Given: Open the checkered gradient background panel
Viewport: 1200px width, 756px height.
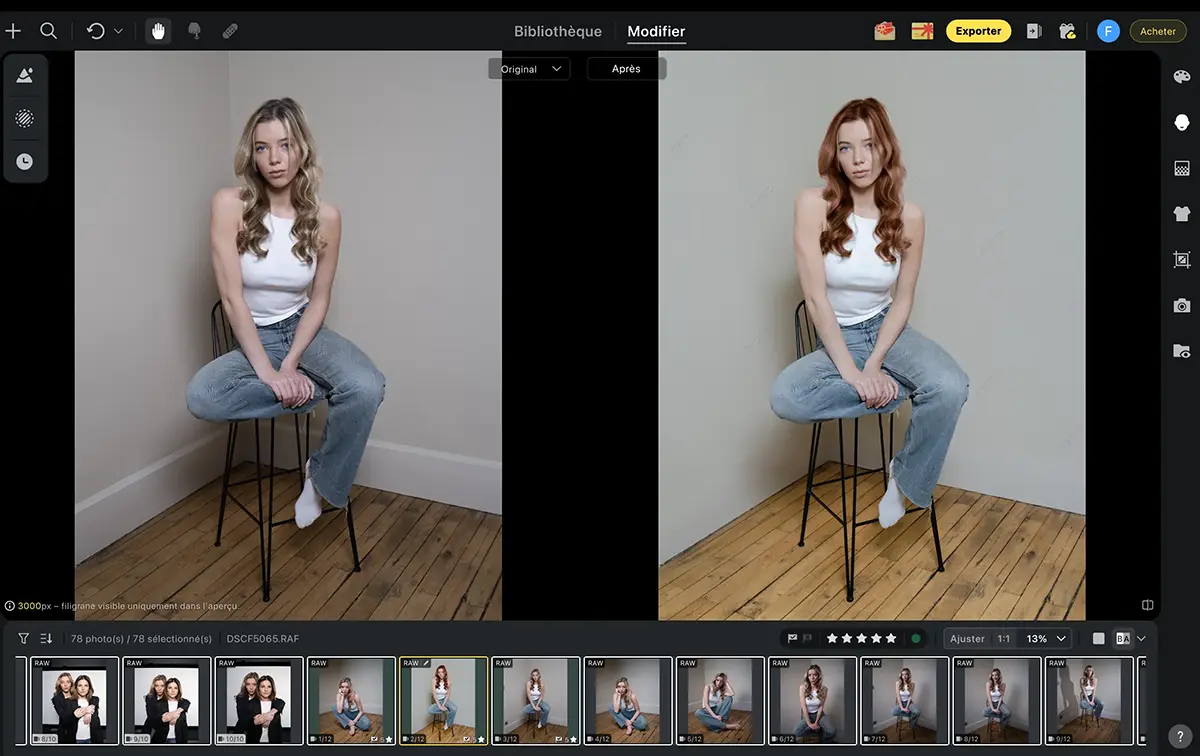Looking at the screenshot, I should 1182,168.
